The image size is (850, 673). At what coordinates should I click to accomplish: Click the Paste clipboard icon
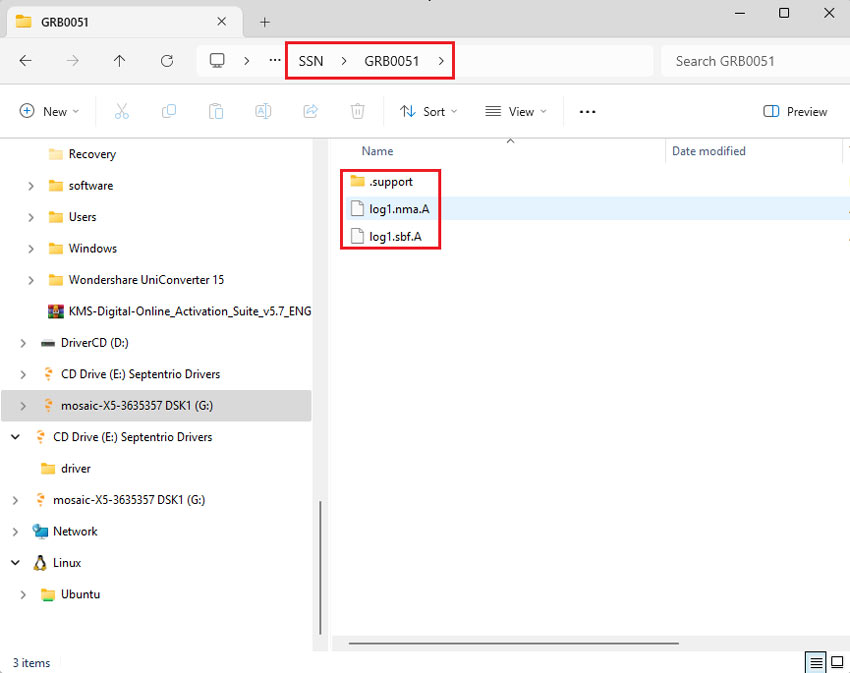tap(216, 112)
